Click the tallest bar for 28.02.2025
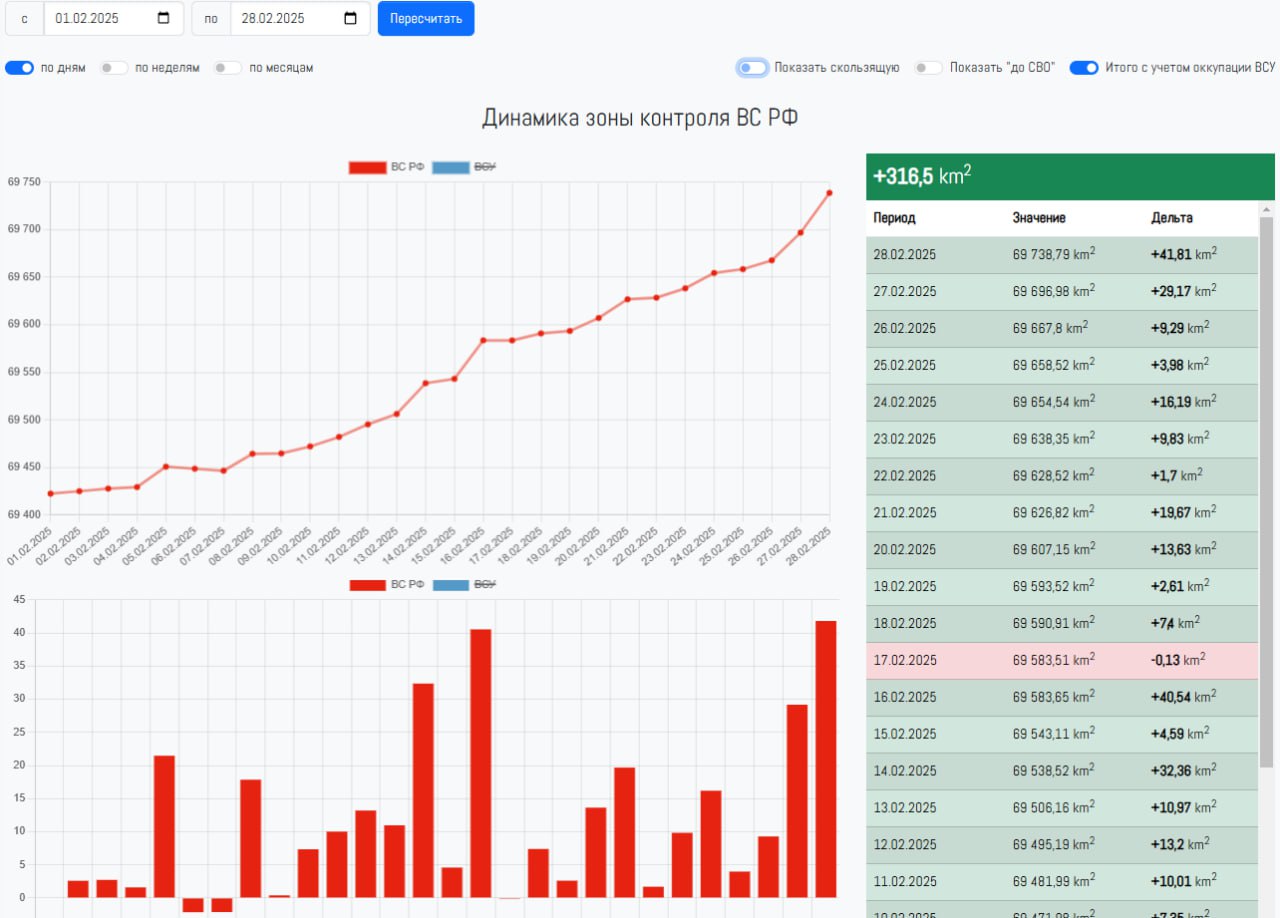This screenshot has height=918, width=1280. coord(826,758)
